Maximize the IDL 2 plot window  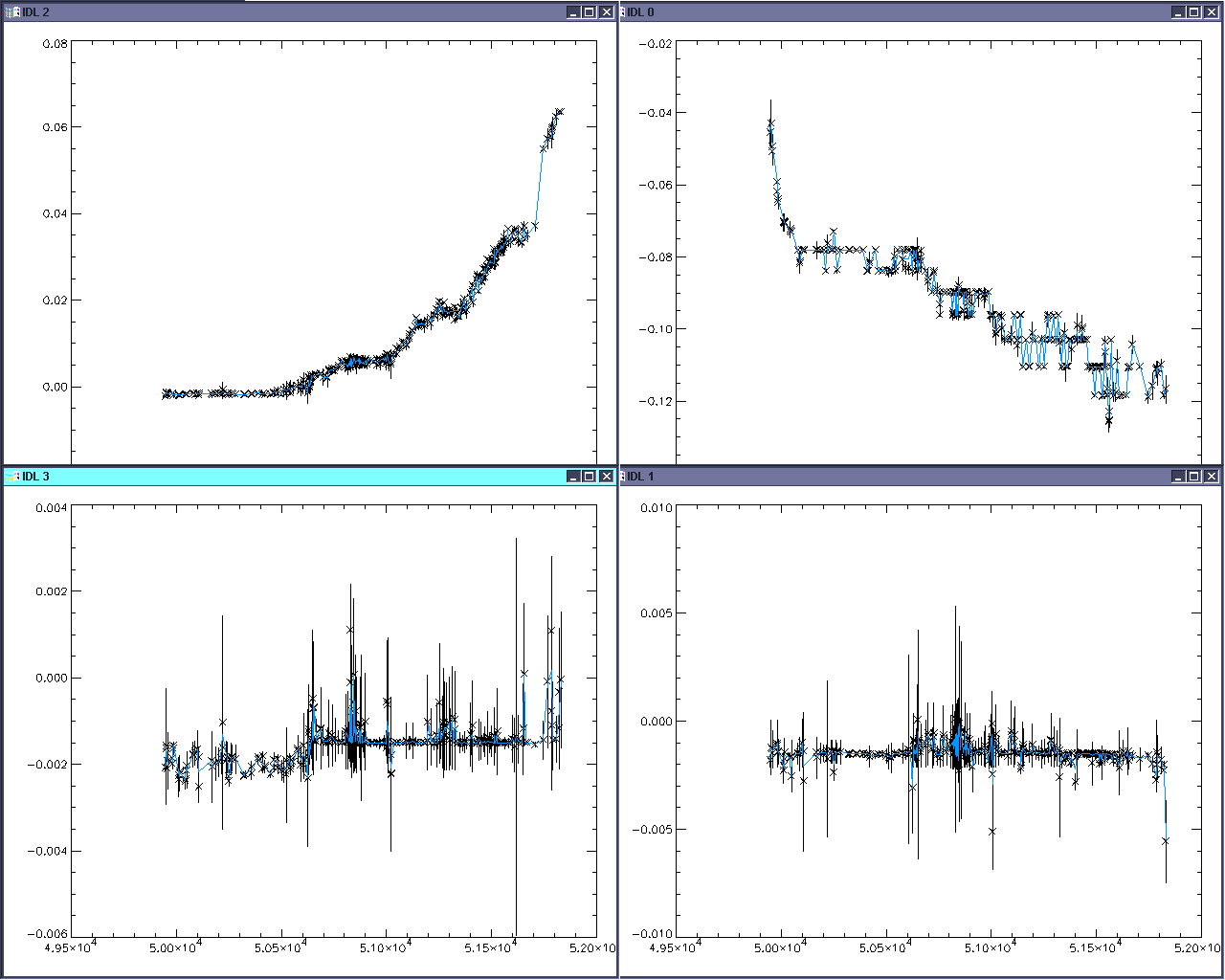pos(590,12)
